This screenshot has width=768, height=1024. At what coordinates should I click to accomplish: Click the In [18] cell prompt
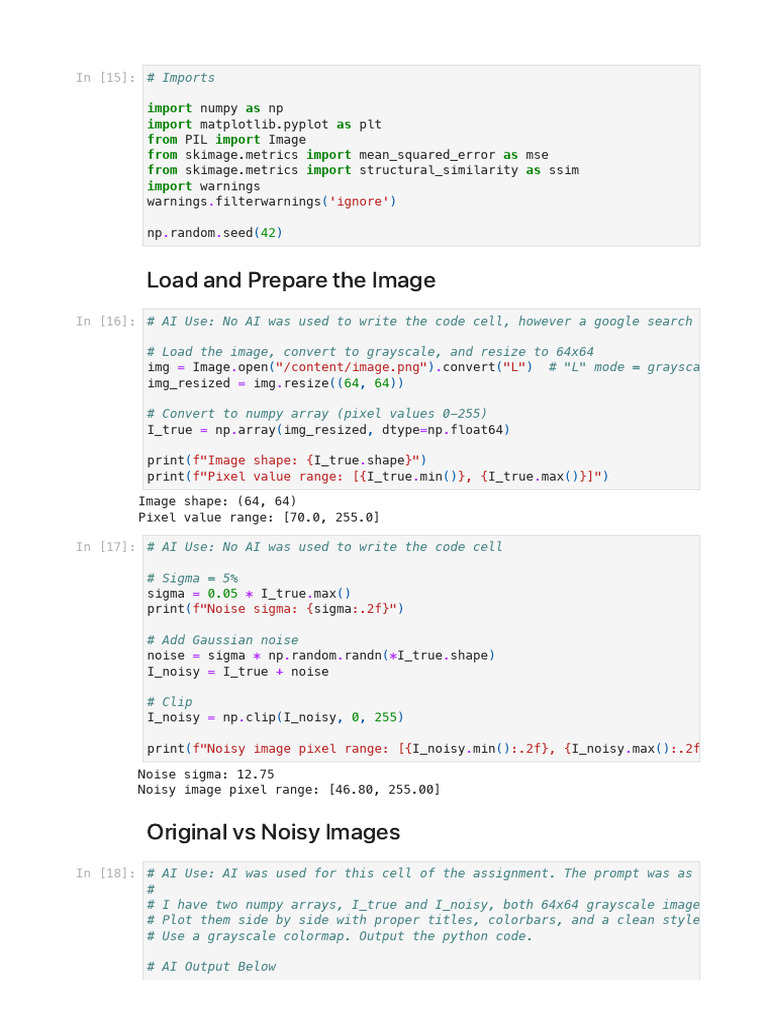(105, 873)
